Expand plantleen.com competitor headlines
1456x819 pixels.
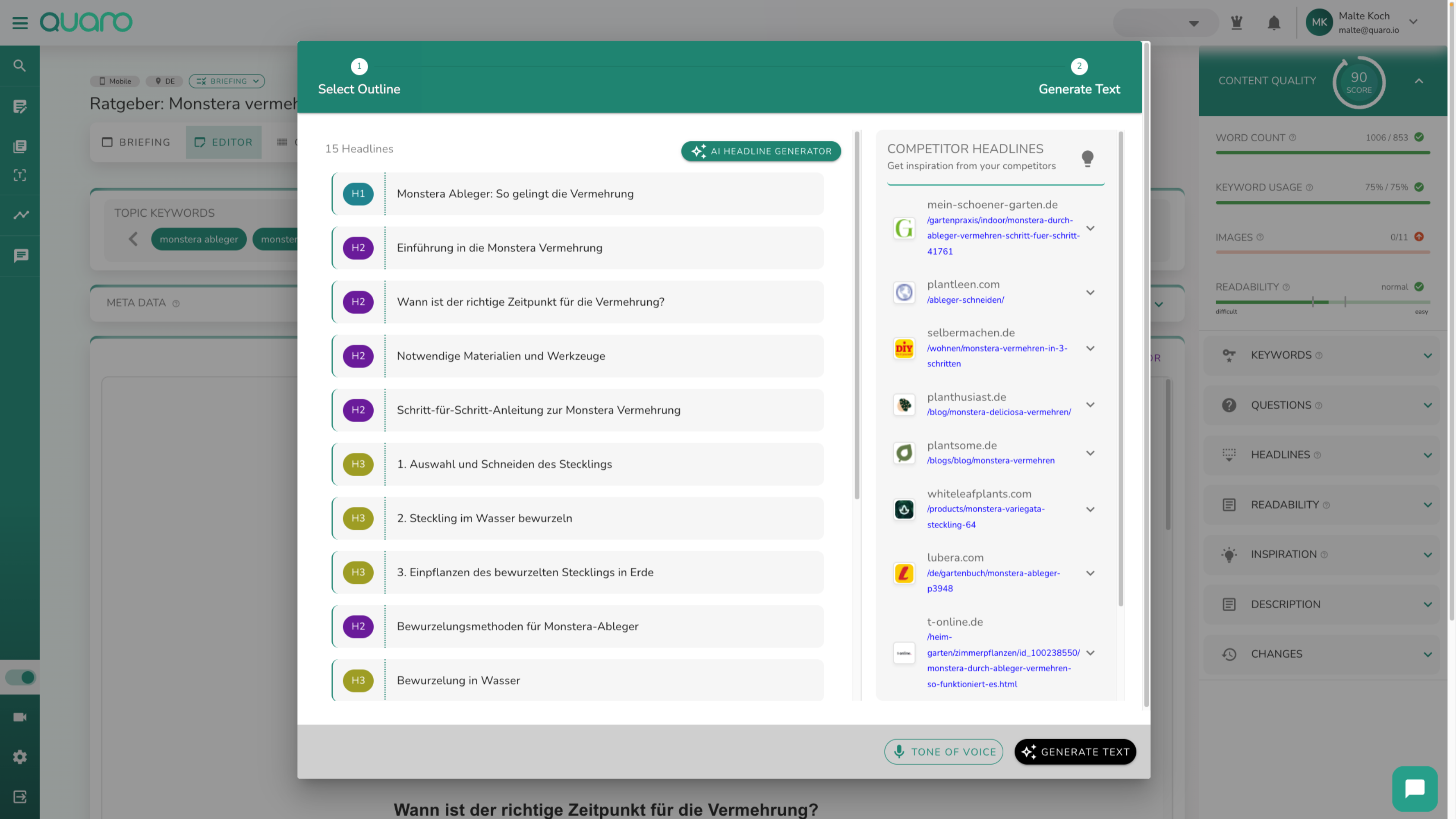tap(1090, 292)
